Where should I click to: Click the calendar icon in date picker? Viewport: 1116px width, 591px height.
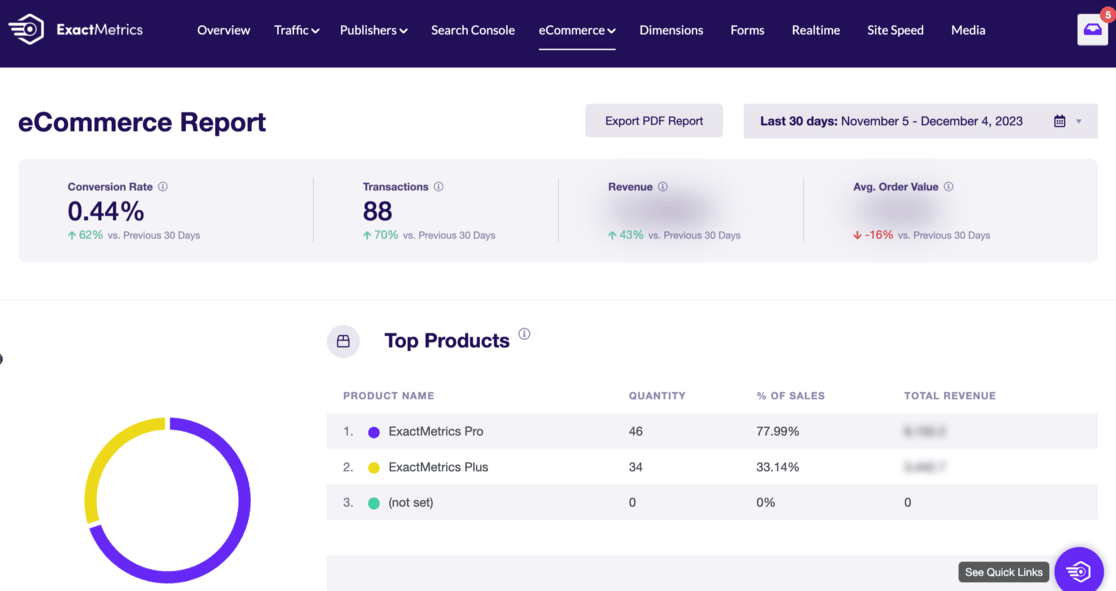coord(1059,121)
